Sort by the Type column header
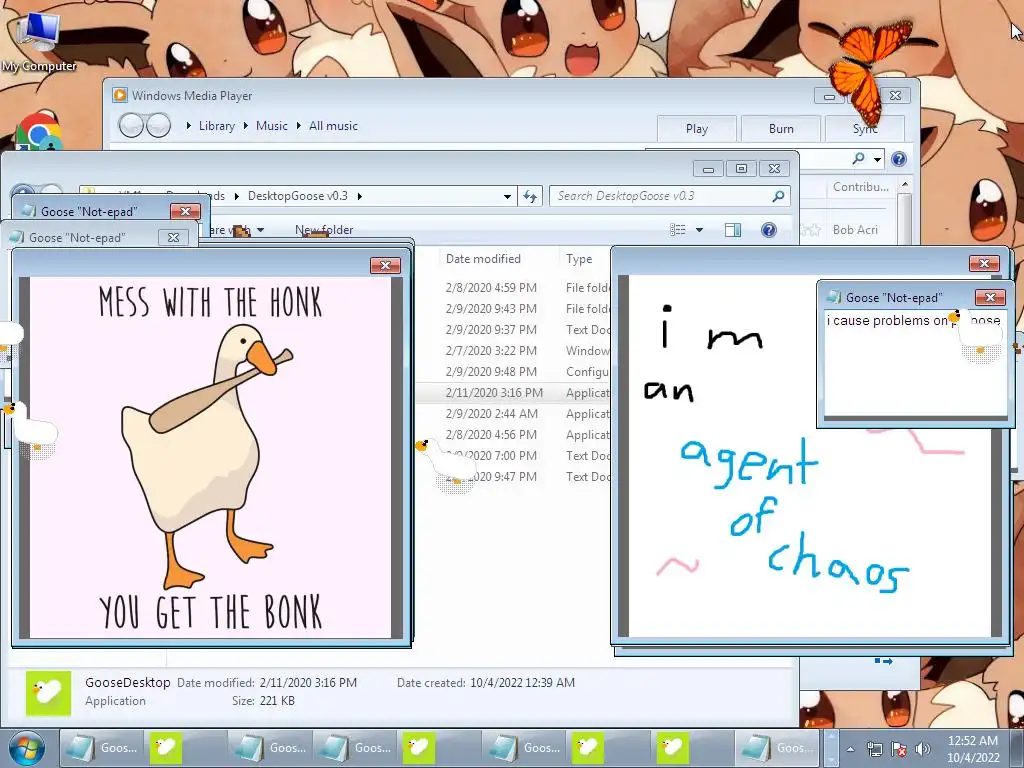 (579, 259)
